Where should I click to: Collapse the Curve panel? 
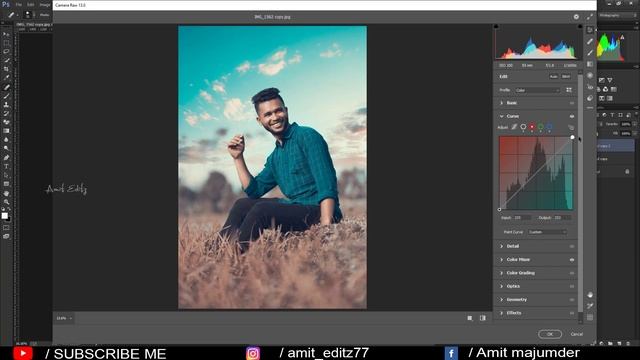click(x=501, y=116)
